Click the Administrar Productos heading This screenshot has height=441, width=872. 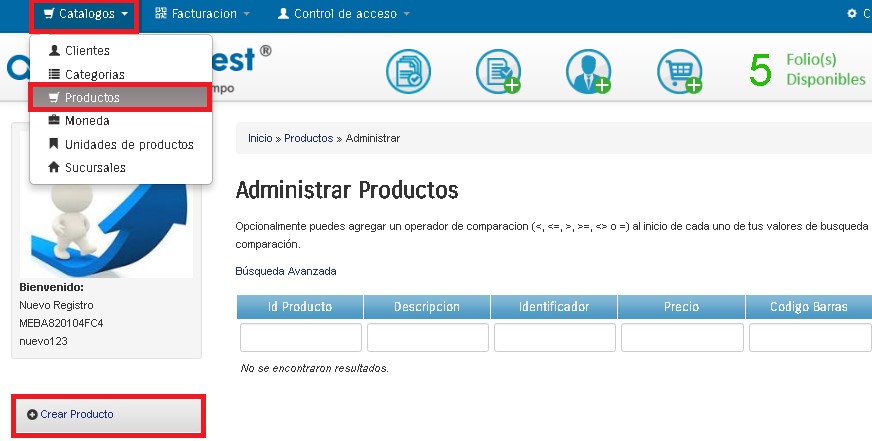coord(347,190)
